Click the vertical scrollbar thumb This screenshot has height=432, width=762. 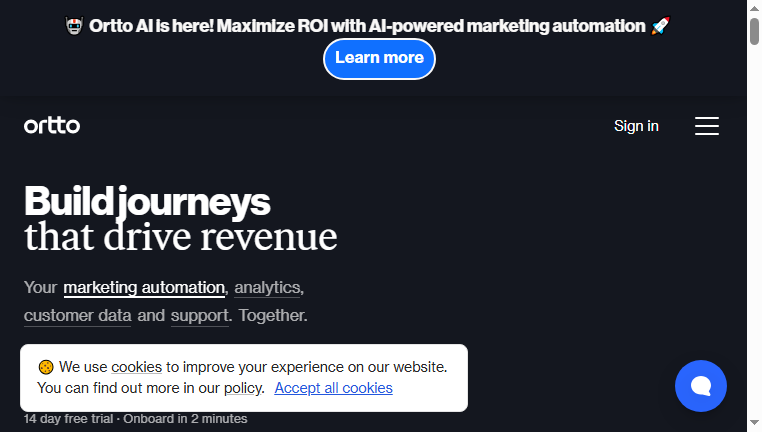click(x=754, y=31)
